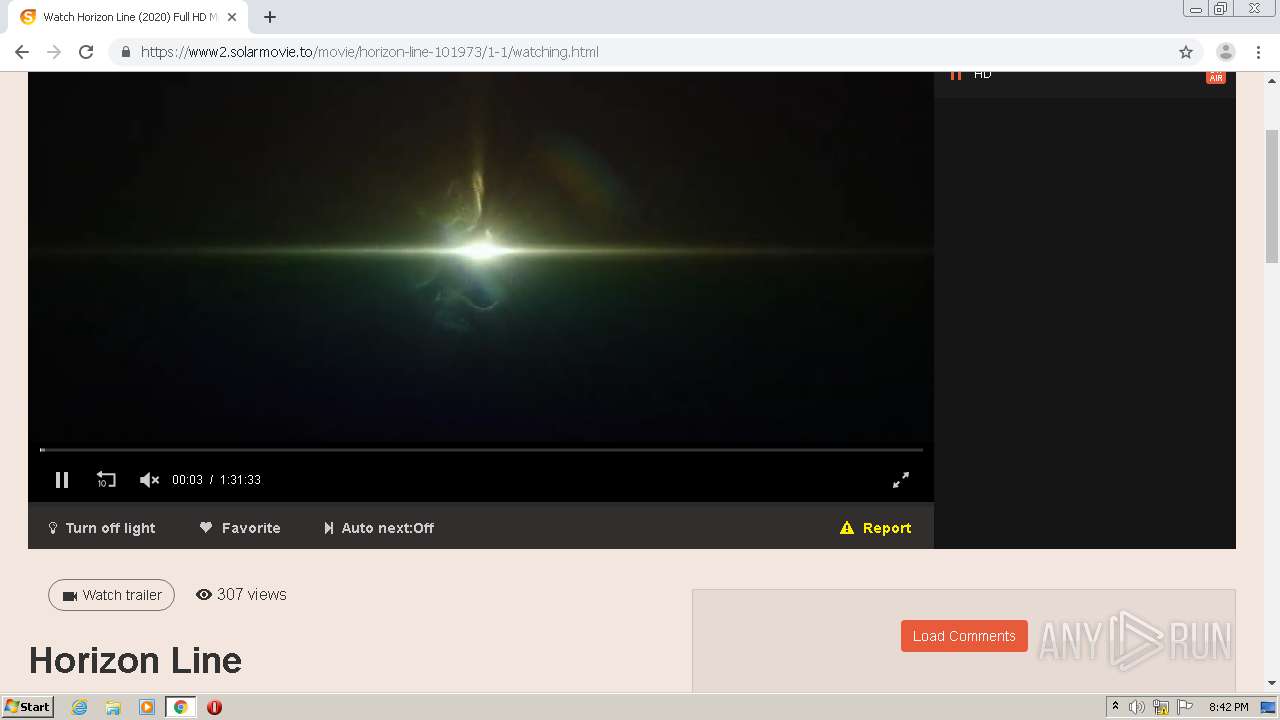Click the Load Comments button

tap(964, 636)
